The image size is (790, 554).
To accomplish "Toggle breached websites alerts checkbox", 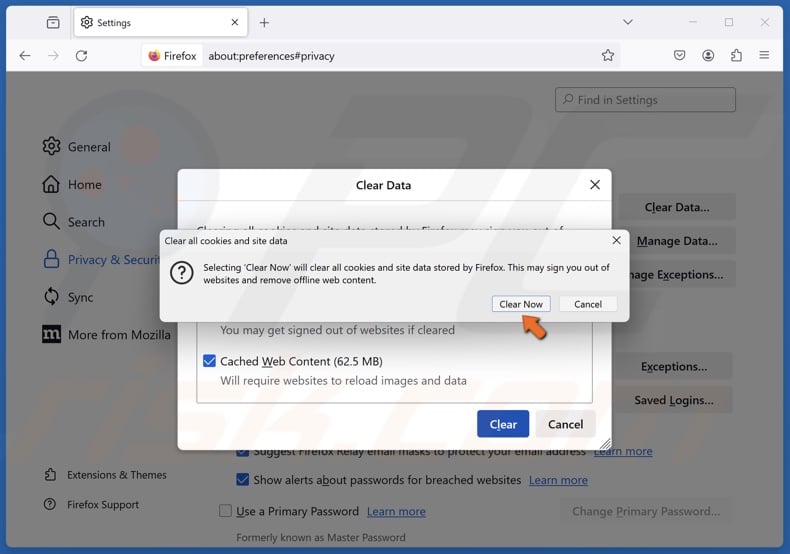I will click(242, 479).
